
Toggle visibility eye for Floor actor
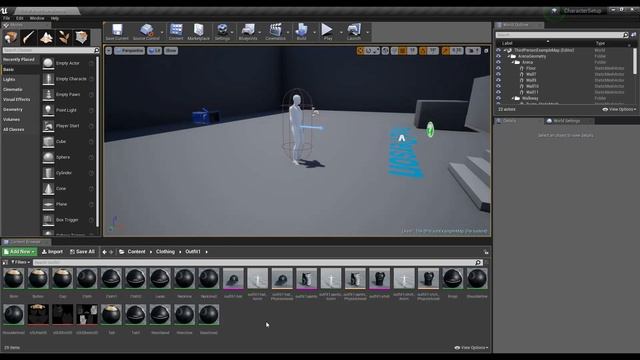click(498, 68)
